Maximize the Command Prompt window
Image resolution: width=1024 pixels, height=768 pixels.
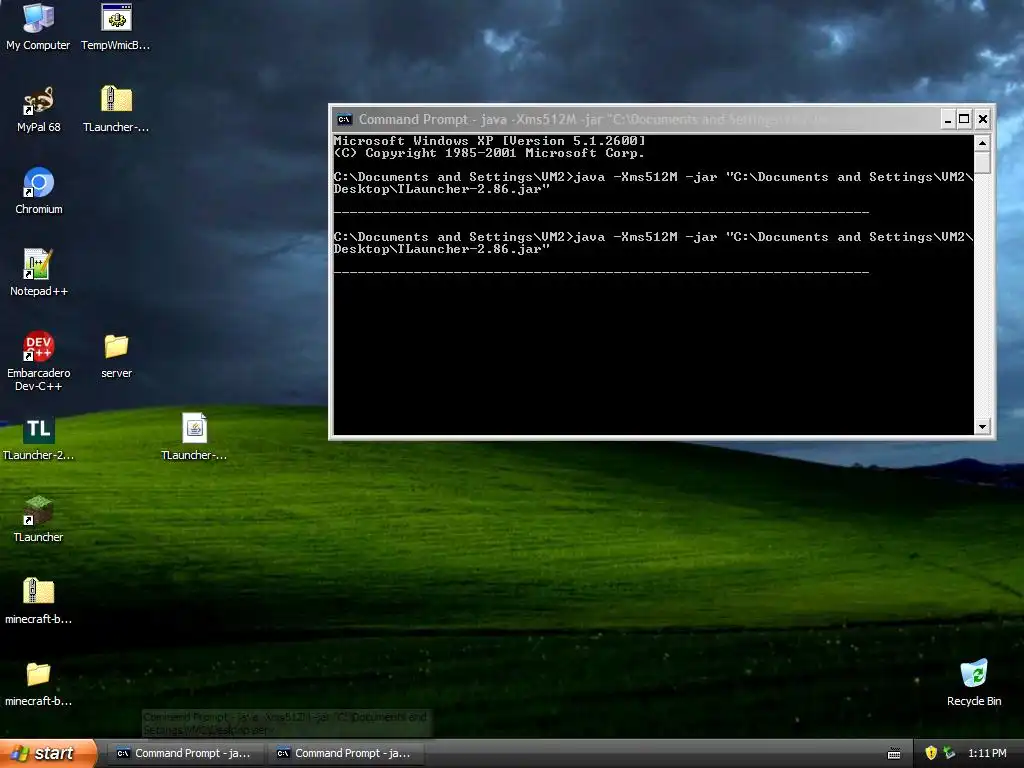click(x=964, y=119)
